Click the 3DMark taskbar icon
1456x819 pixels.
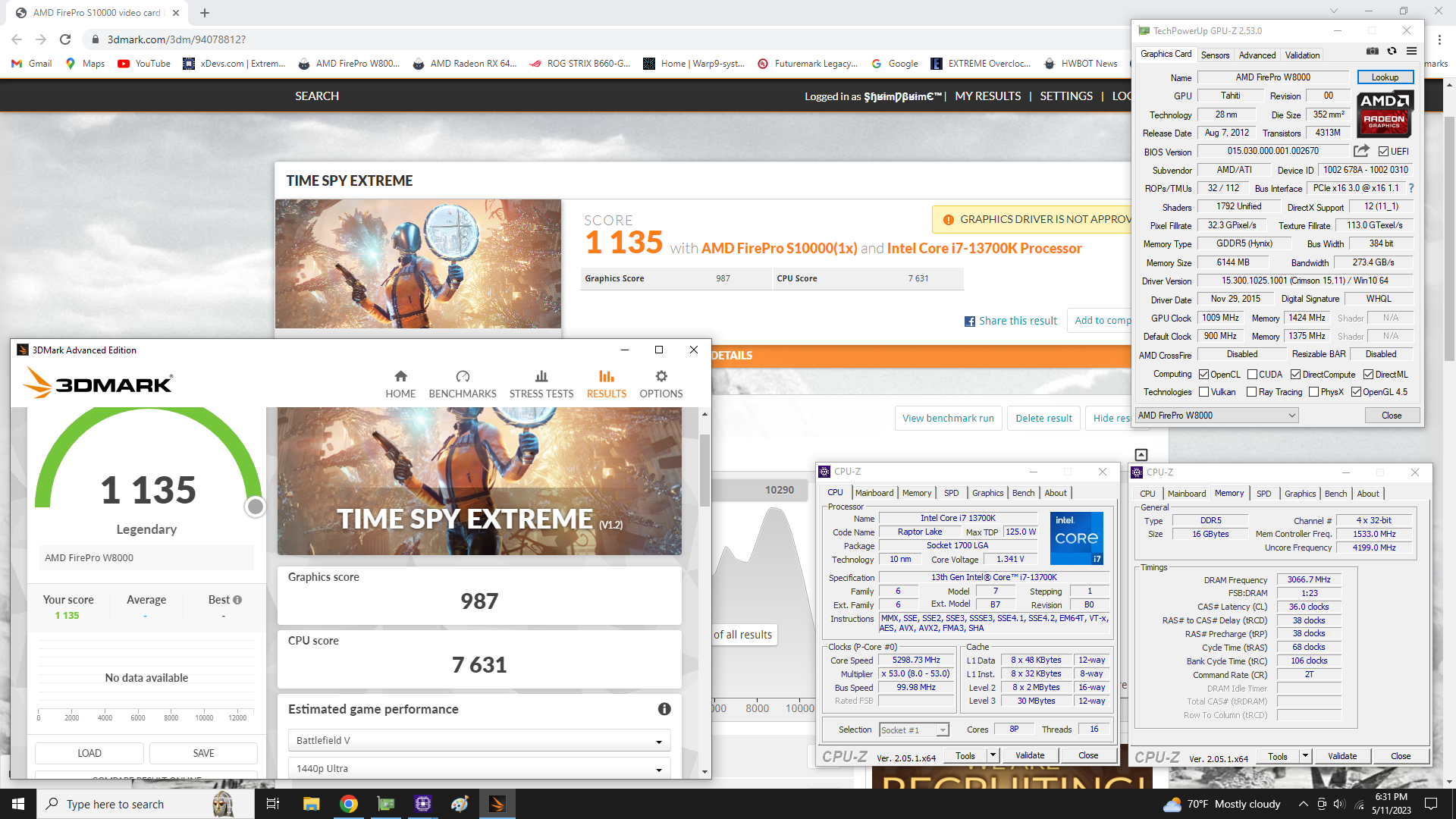coord(497,804)
